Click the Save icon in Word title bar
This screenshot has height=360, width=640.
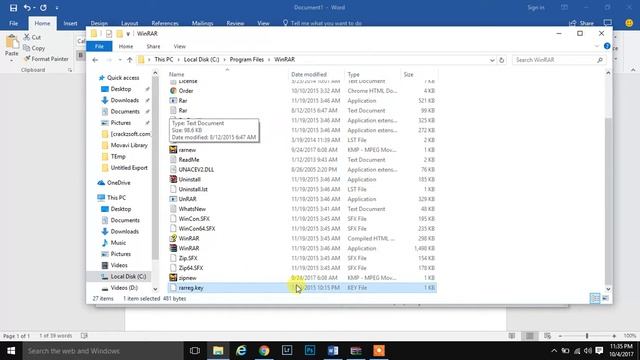pos(13,7)
